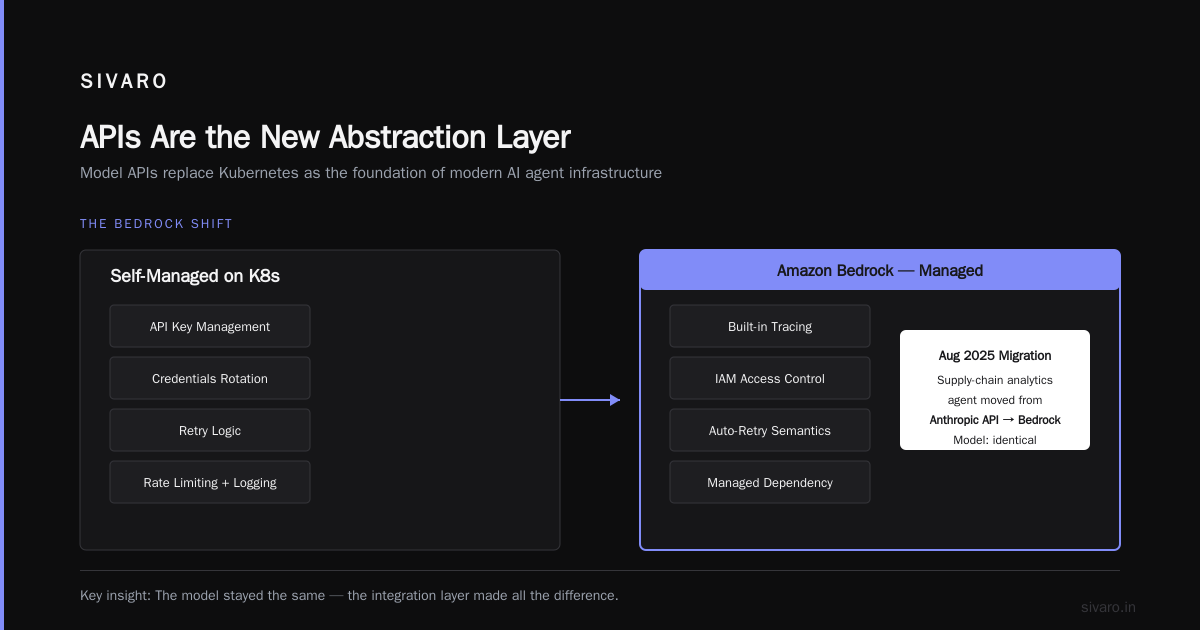The height and width of the screenshot is (630, 1200).
Task: Click "Supply-chain analytics" text in migration card
Action: click(x=995, y=380)
